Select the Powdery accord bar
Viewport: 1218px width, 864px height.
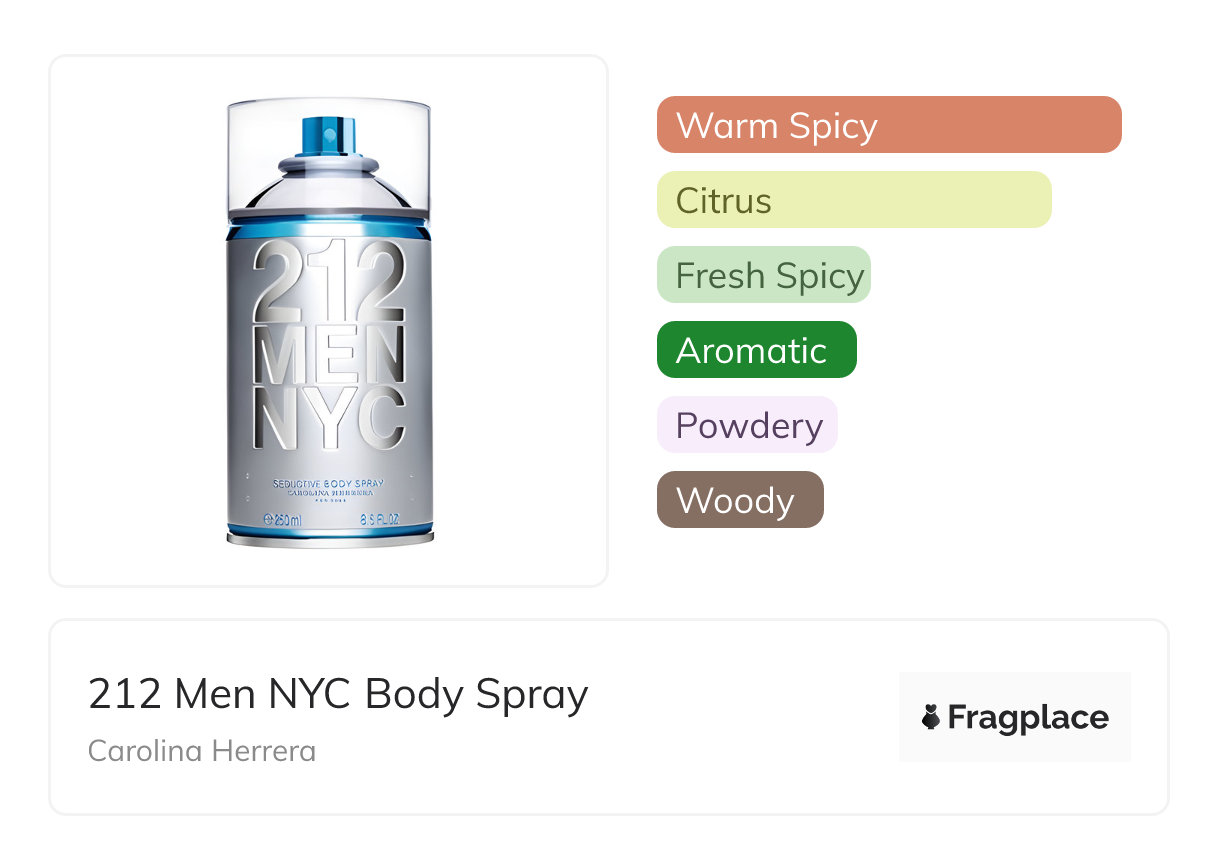746,425
